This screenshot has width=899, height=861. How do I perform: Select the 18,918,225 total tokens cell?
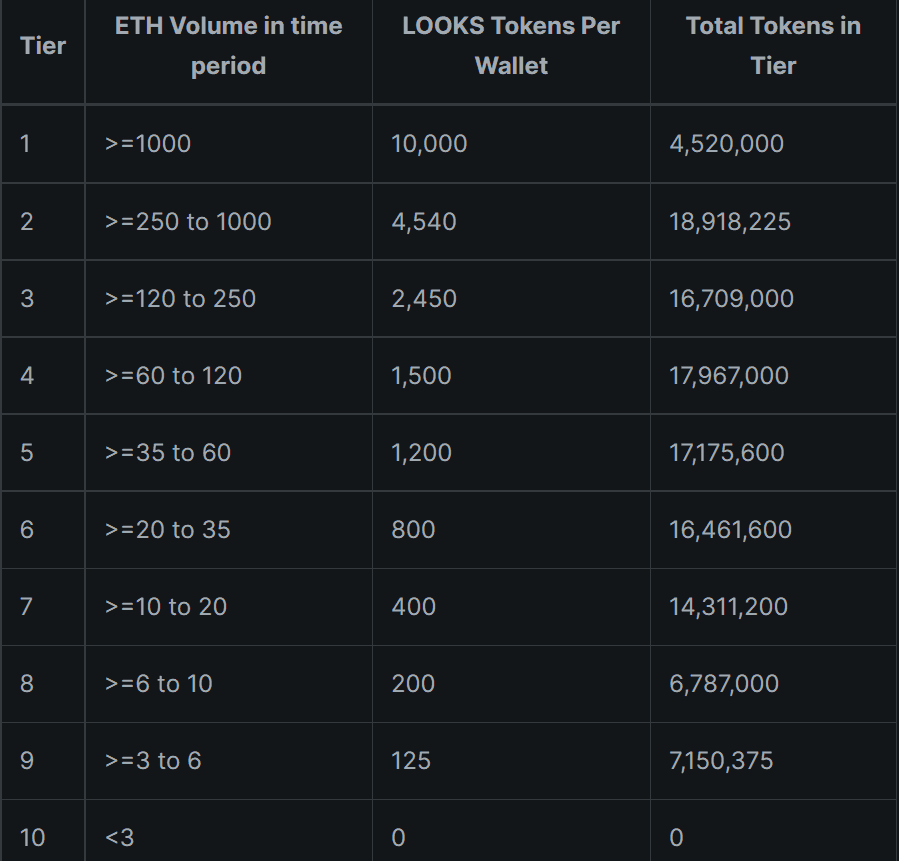pos(730,221)
